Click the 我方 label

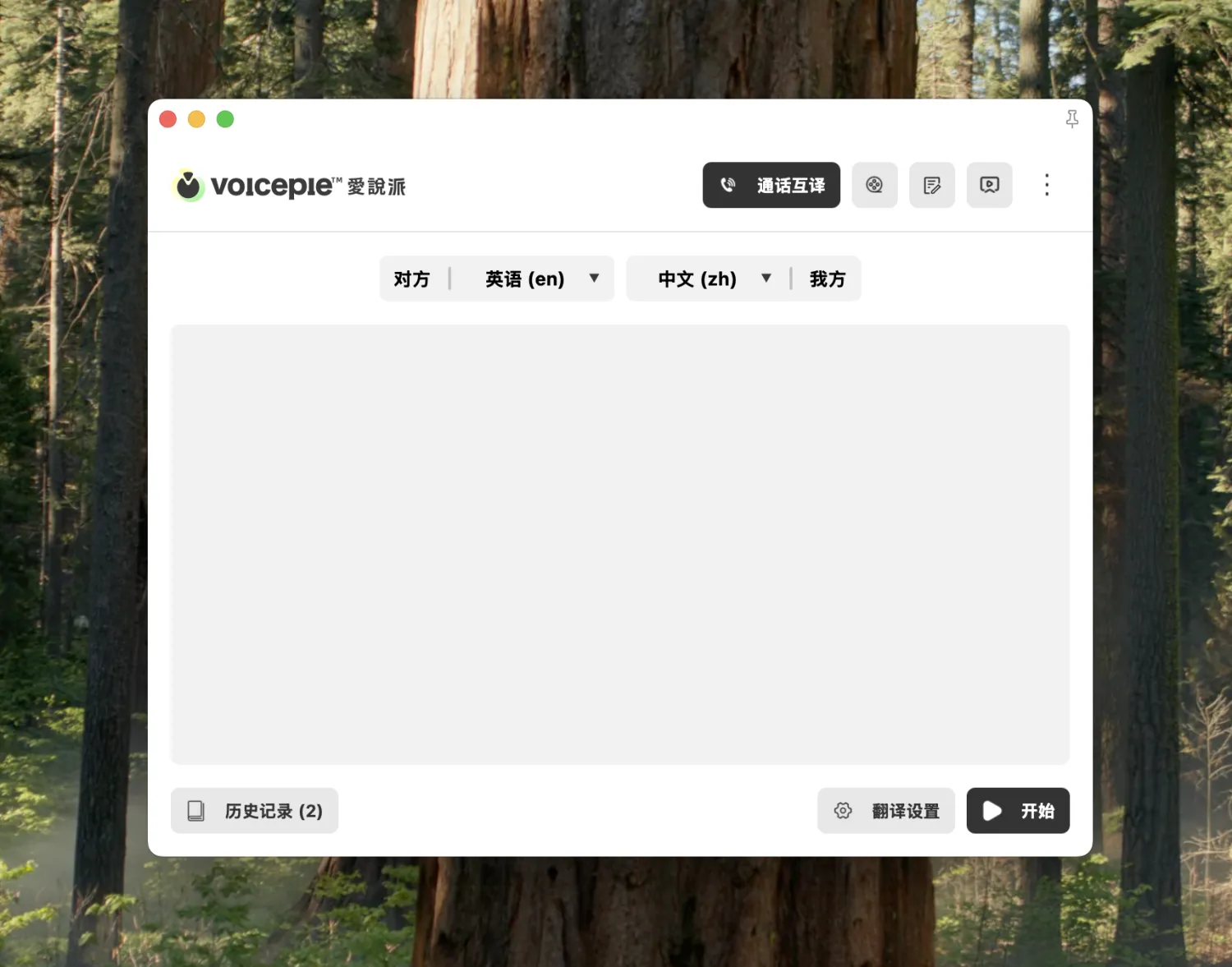[827, 279]
